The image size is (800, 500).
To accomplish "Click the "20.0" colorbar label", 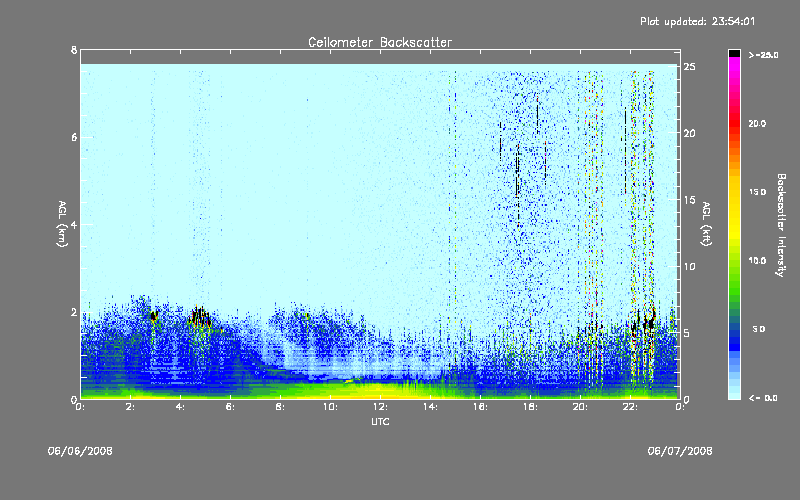I will tap(757, 124).
